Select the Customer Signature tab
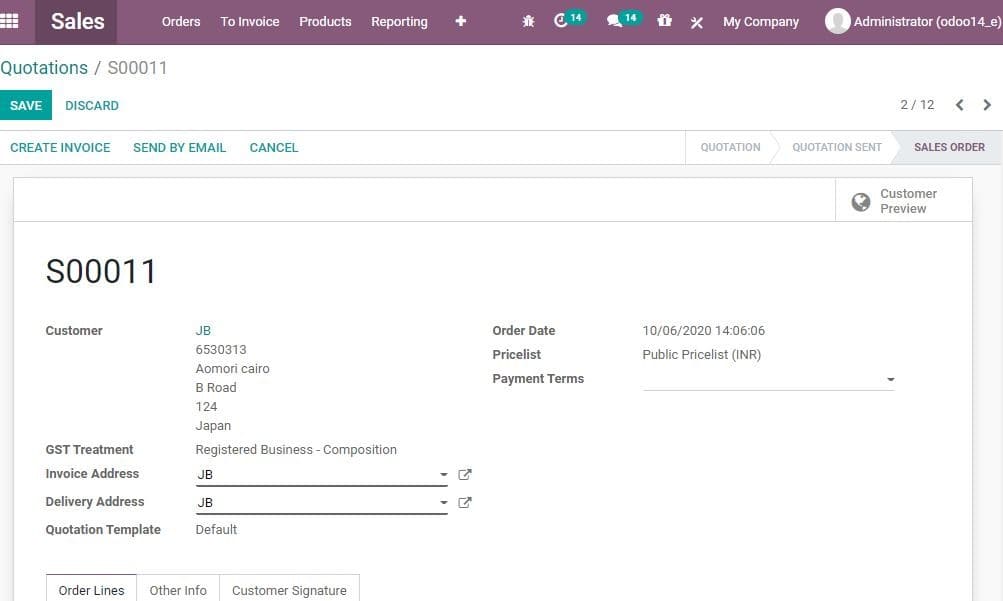Image resolution: width=1003 pixels, height=601 pixels. (289, 590)
